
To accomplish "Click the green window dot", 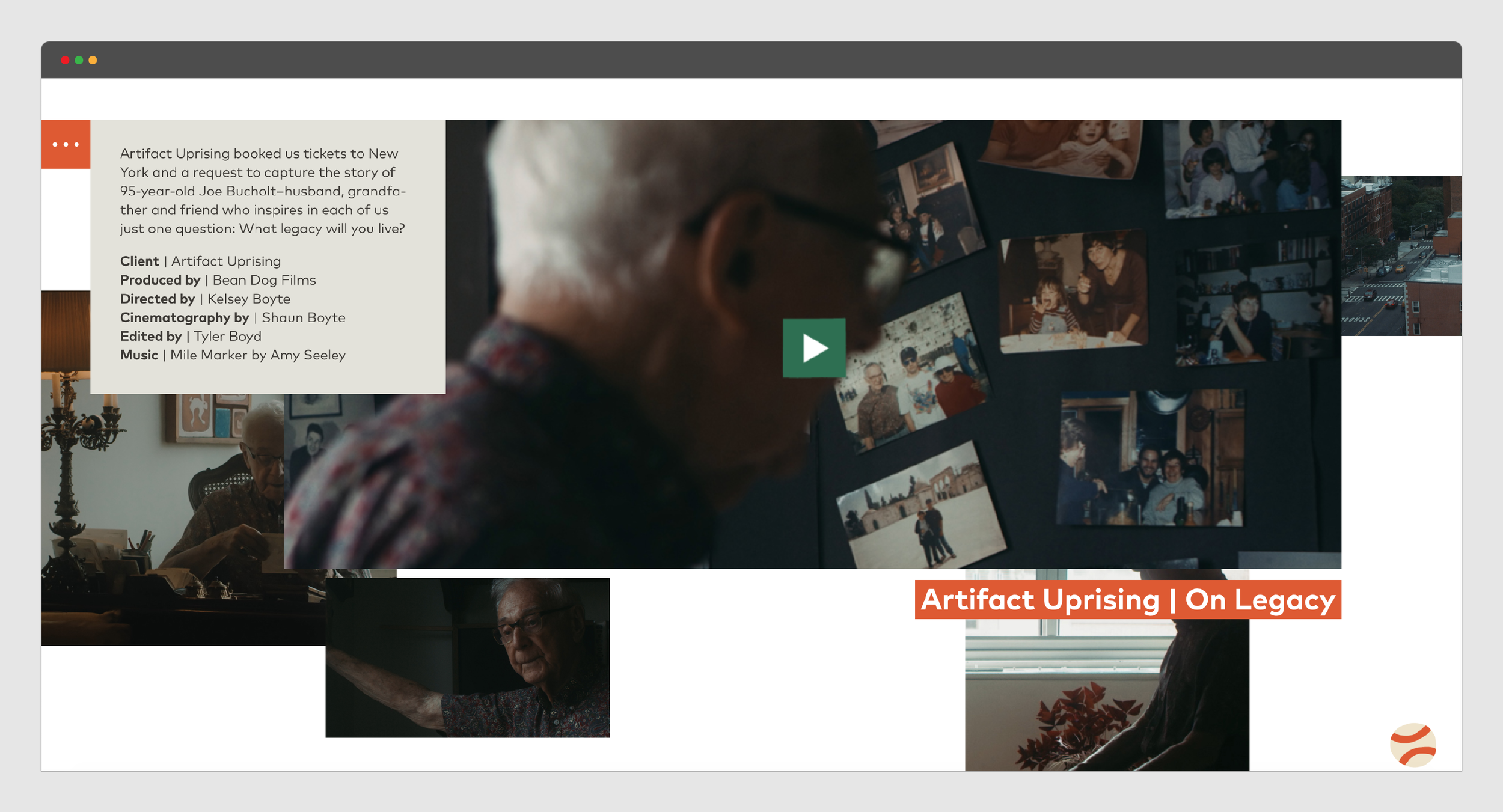I will point(79,60).
